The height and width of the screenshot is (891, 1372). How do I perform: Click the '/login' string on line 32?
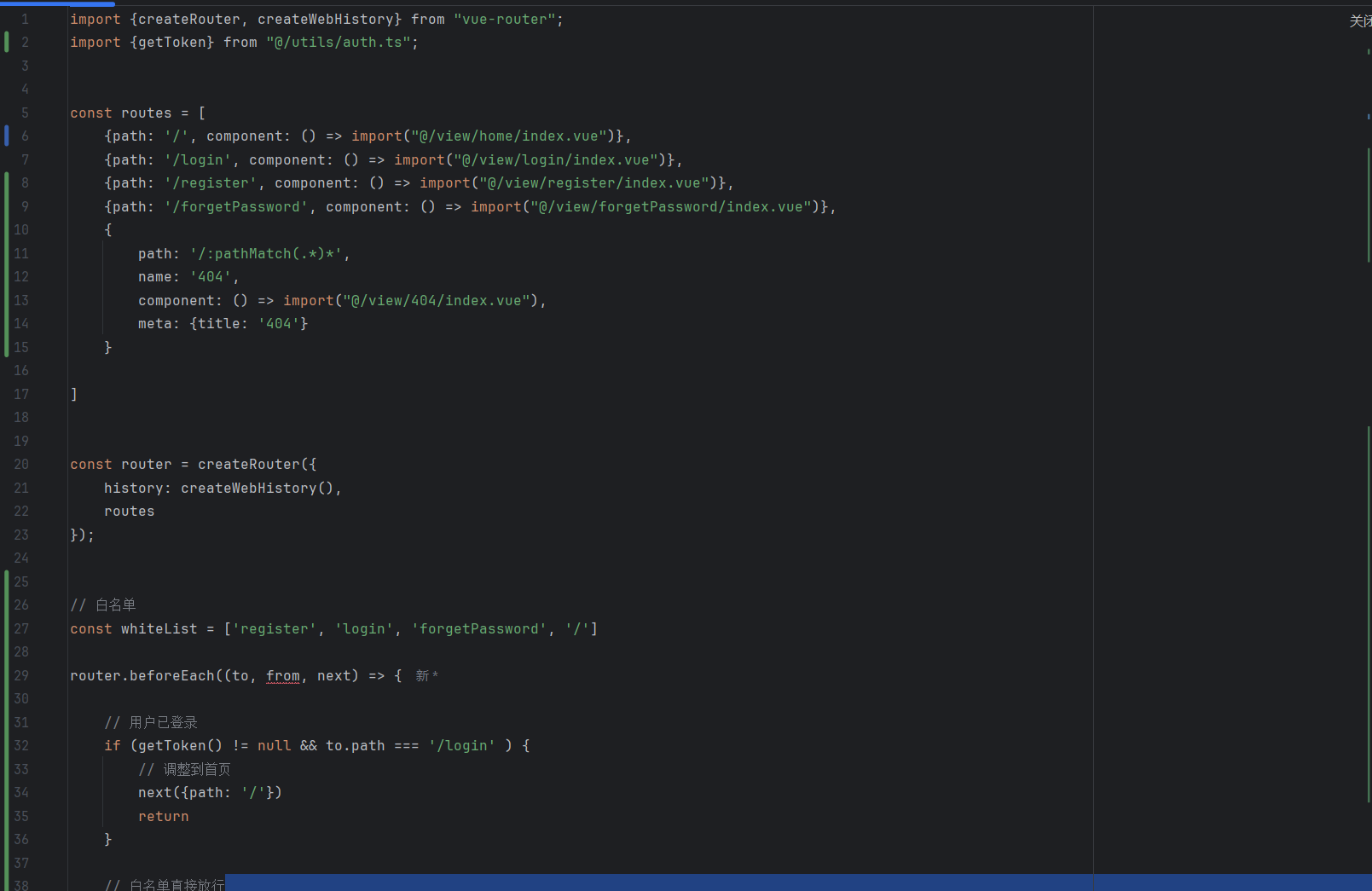coord(462,746)
